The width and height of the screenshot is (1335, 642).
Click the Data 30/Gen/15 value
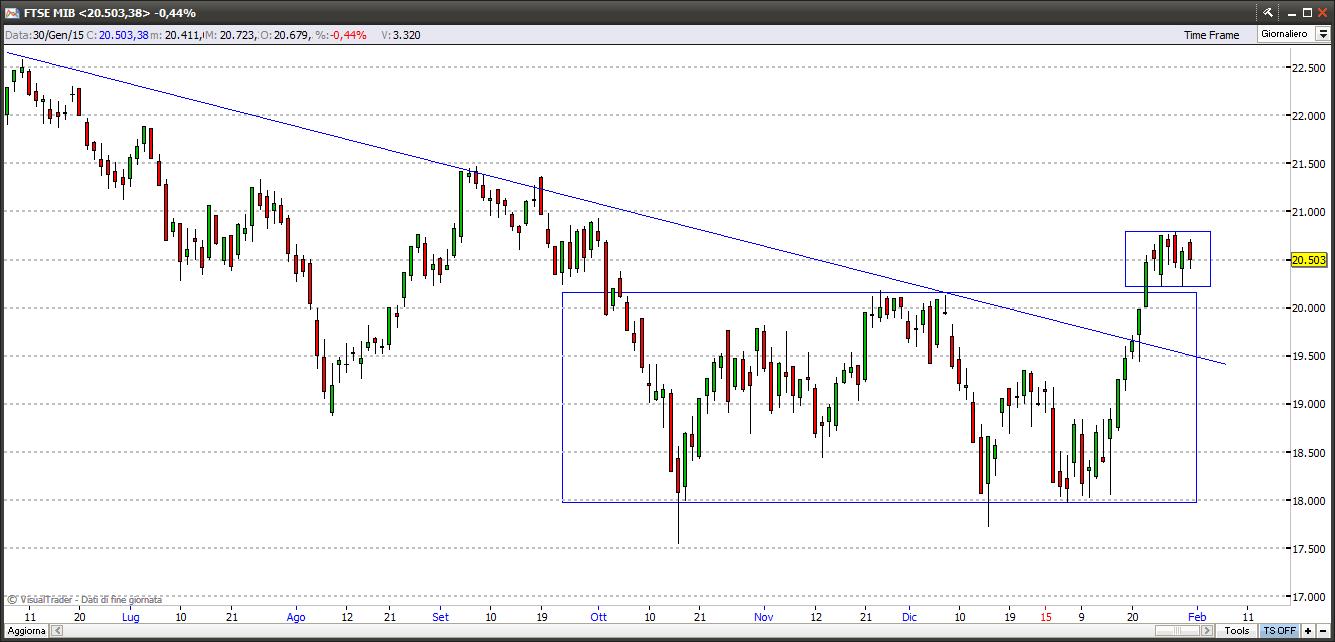[58, 35]
